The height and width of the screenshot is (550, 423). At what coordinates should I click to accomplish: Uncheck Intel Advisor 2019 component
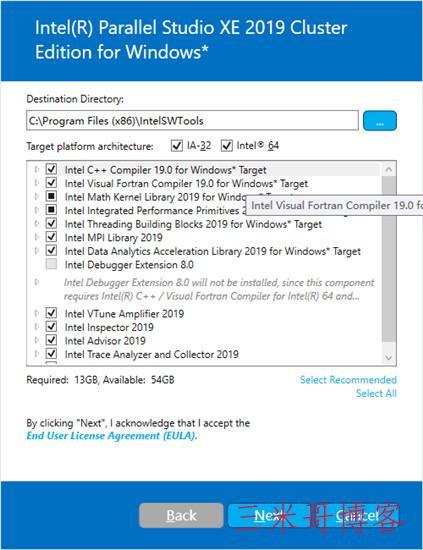tap(51, 340)
